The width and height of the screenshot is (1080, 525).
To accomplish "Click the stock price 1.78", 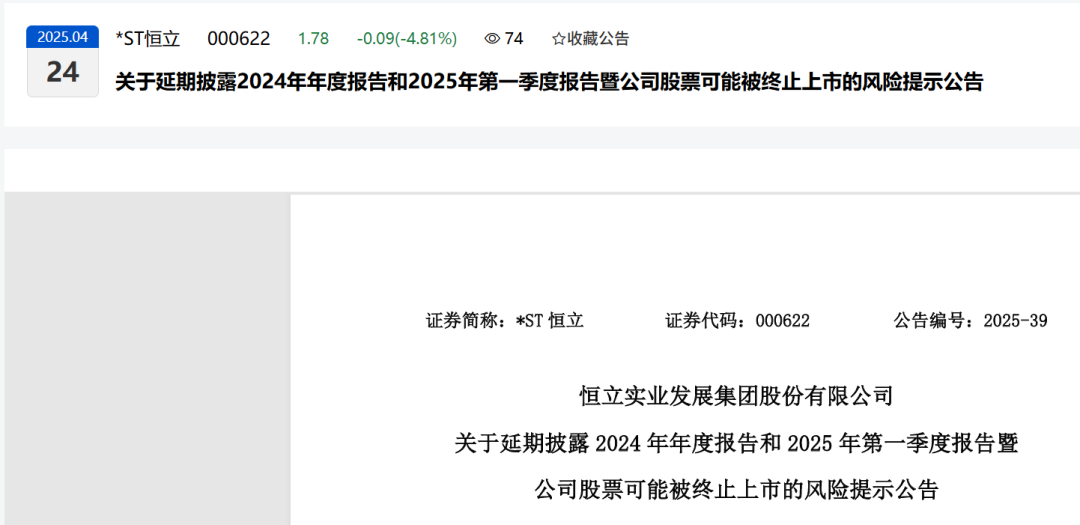I will pos(313,39).
